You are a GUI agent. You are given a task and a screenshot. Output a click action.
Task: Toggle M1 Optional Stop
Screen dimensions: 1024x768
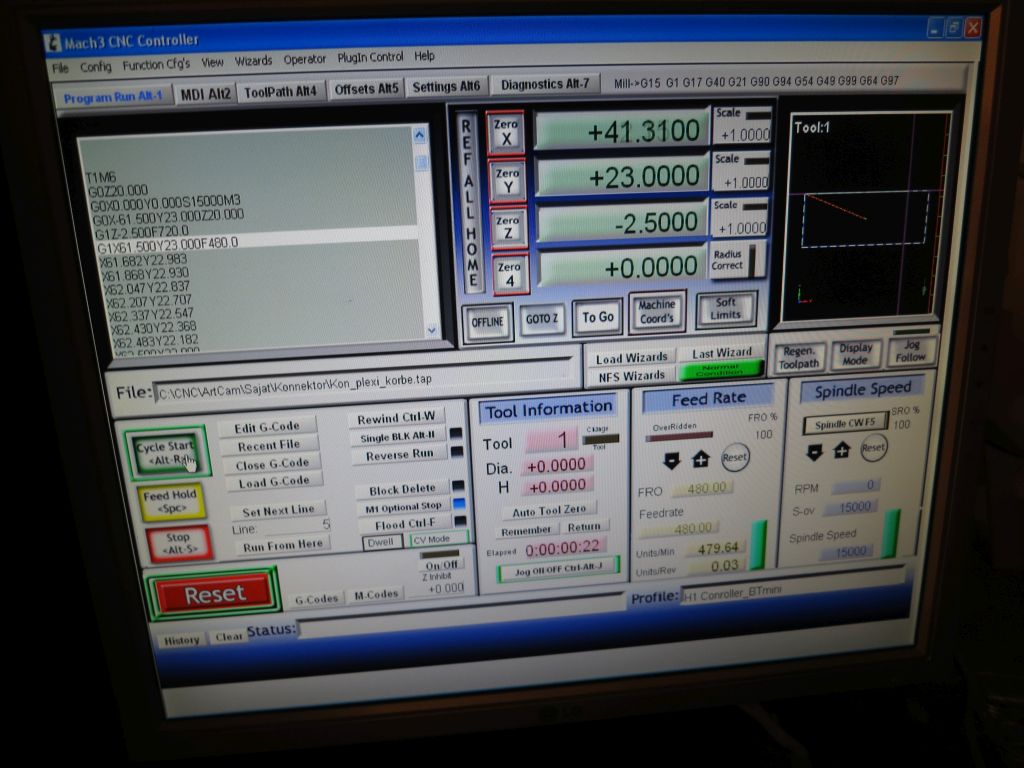point(404,507)
